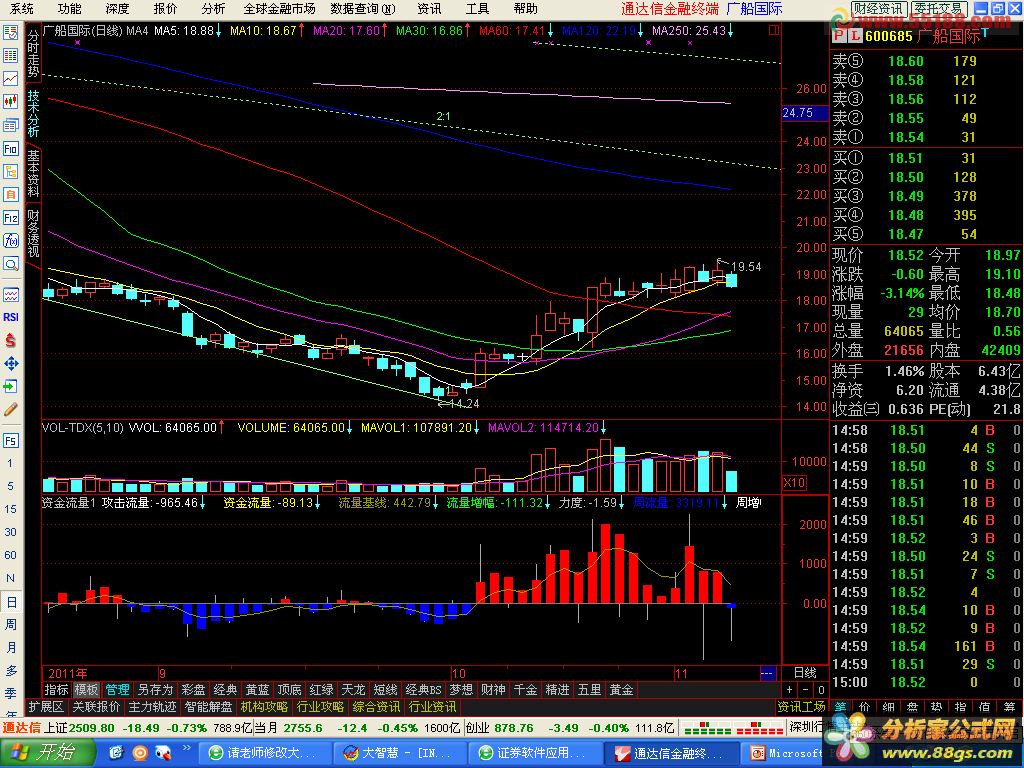Click the tree structure icon in sidebar
The height and width of the screenshot is (768, 1024).
(x=10, y=172)
